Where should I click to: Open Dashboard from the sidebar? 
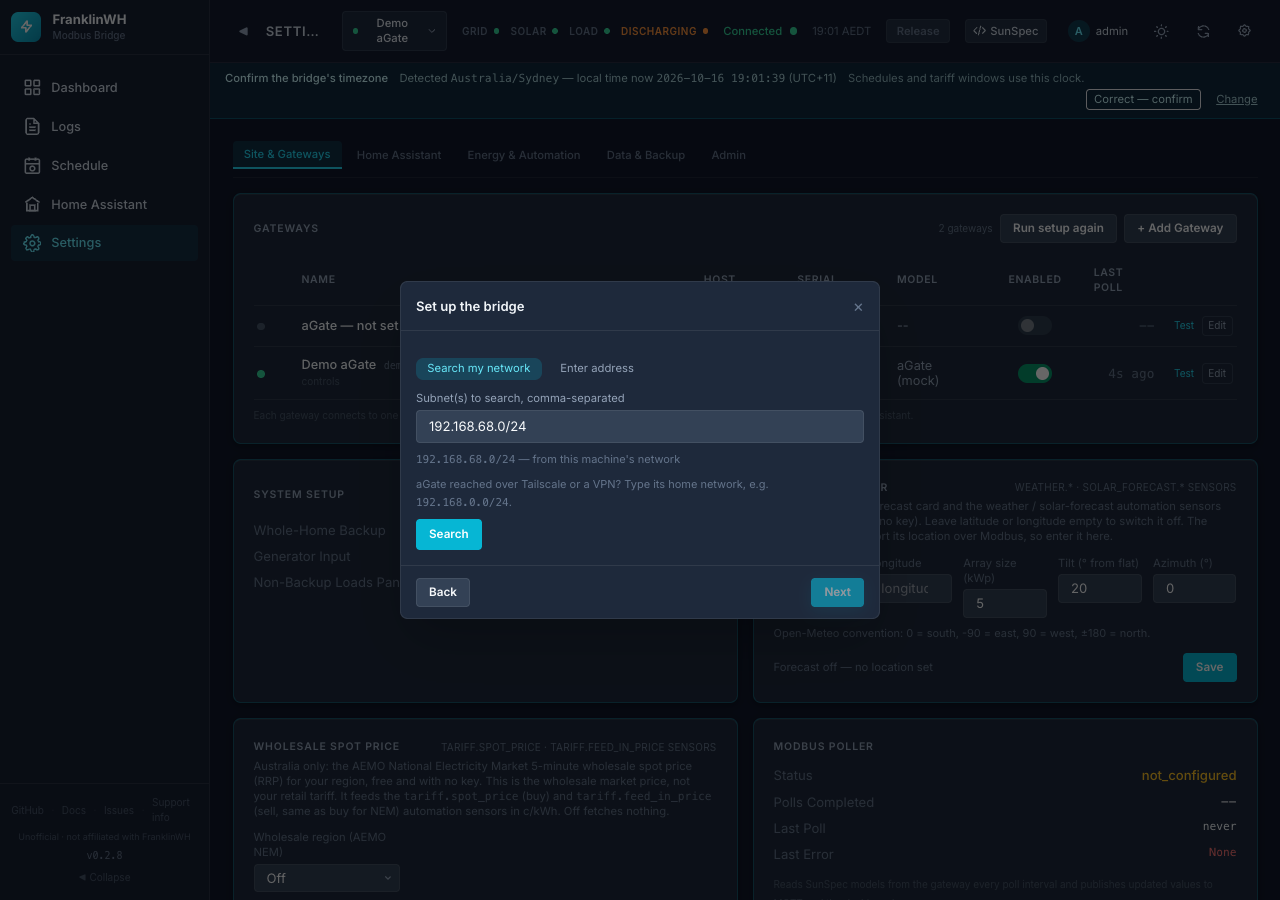[104, 88]
